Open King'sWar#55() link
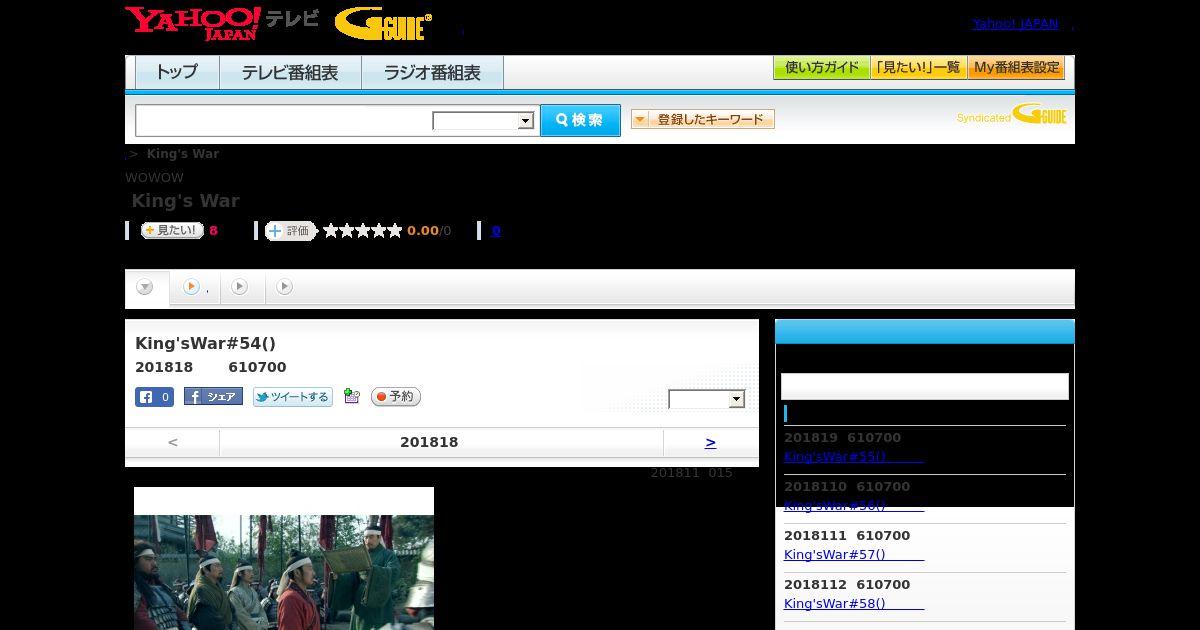This screenshot has width=1200, height=630. click(x=854, y=456)
